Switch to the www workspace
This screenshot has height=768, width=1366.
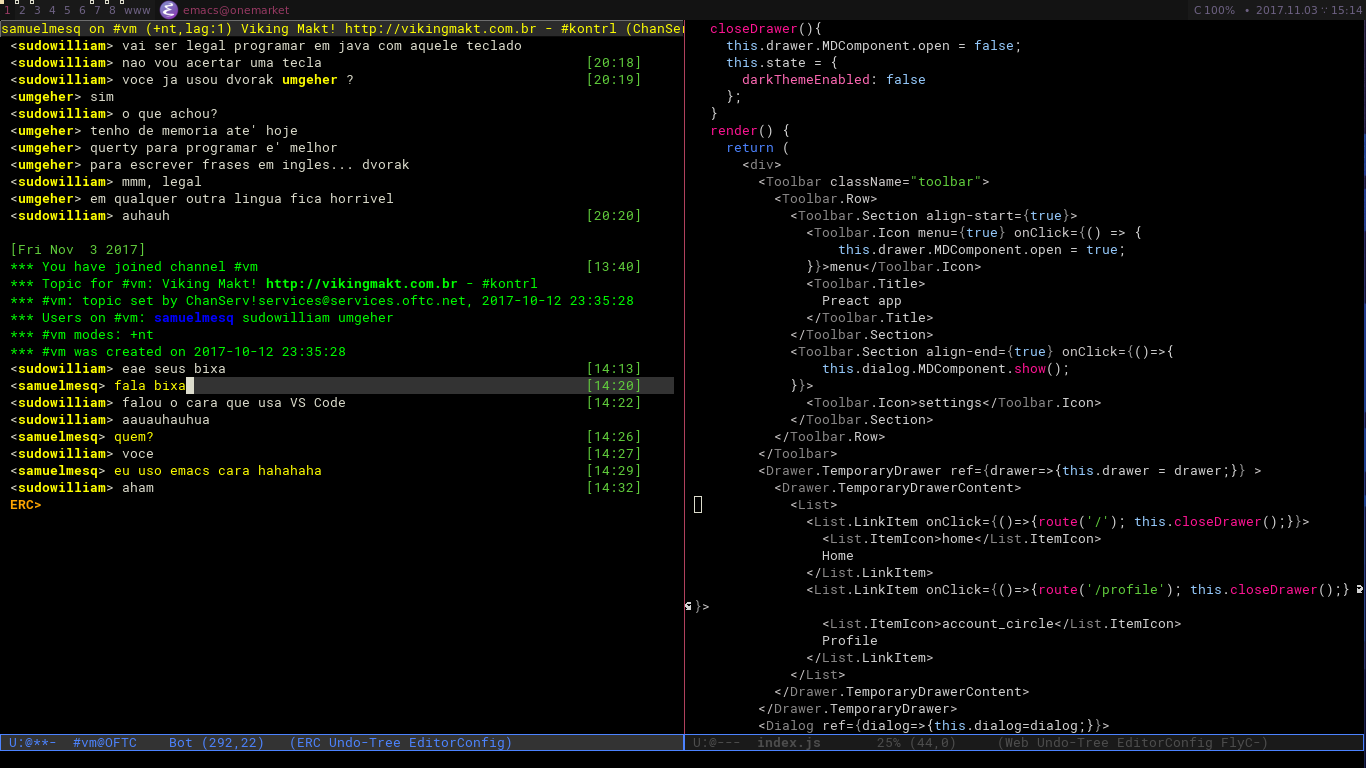pos(137,10)
